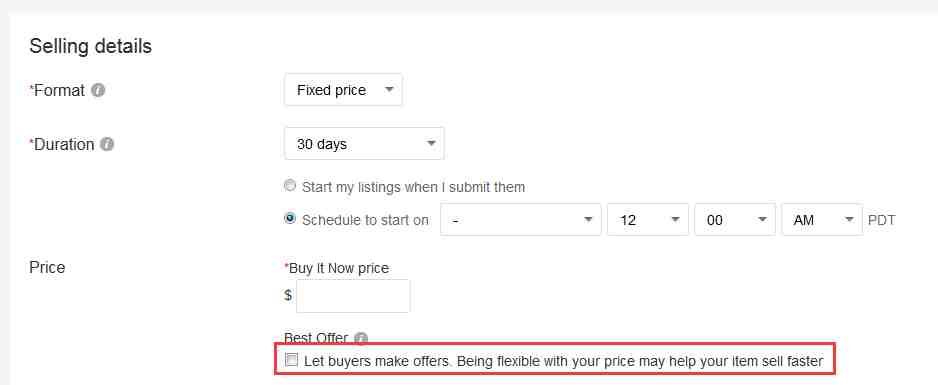Open the Fixed price format dropdown
The width and height of the screenshot is (938, 385).
(343, 90)
